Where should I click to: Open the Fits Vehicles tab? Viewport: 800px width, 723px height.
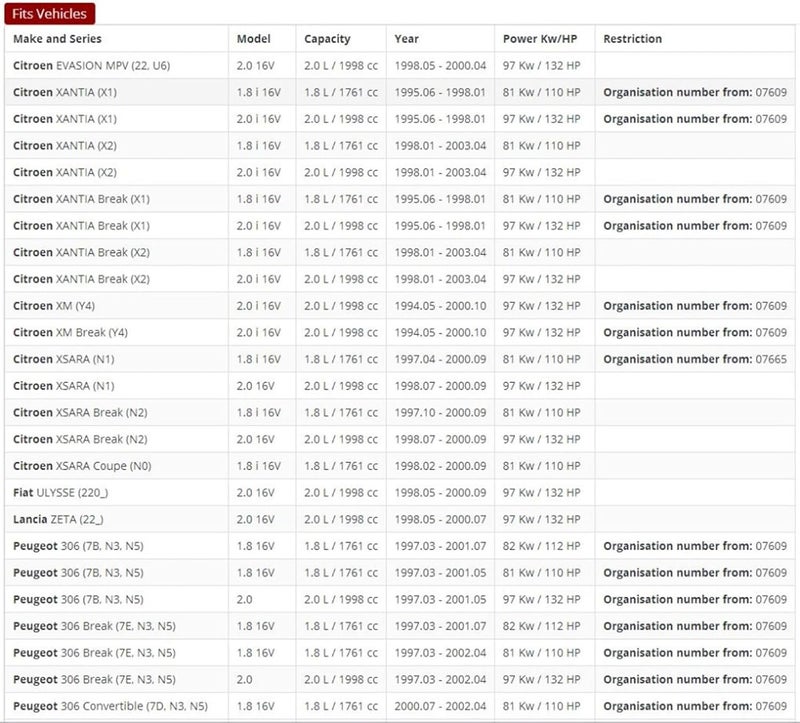pos(50,14)
